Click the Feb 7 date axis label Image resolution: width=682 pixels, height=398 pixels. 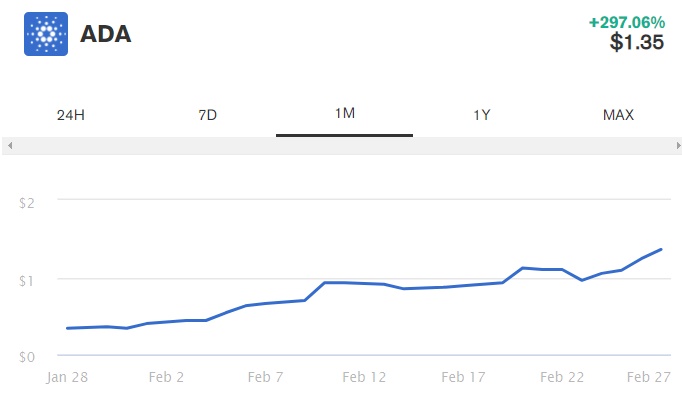click(265, 377)
